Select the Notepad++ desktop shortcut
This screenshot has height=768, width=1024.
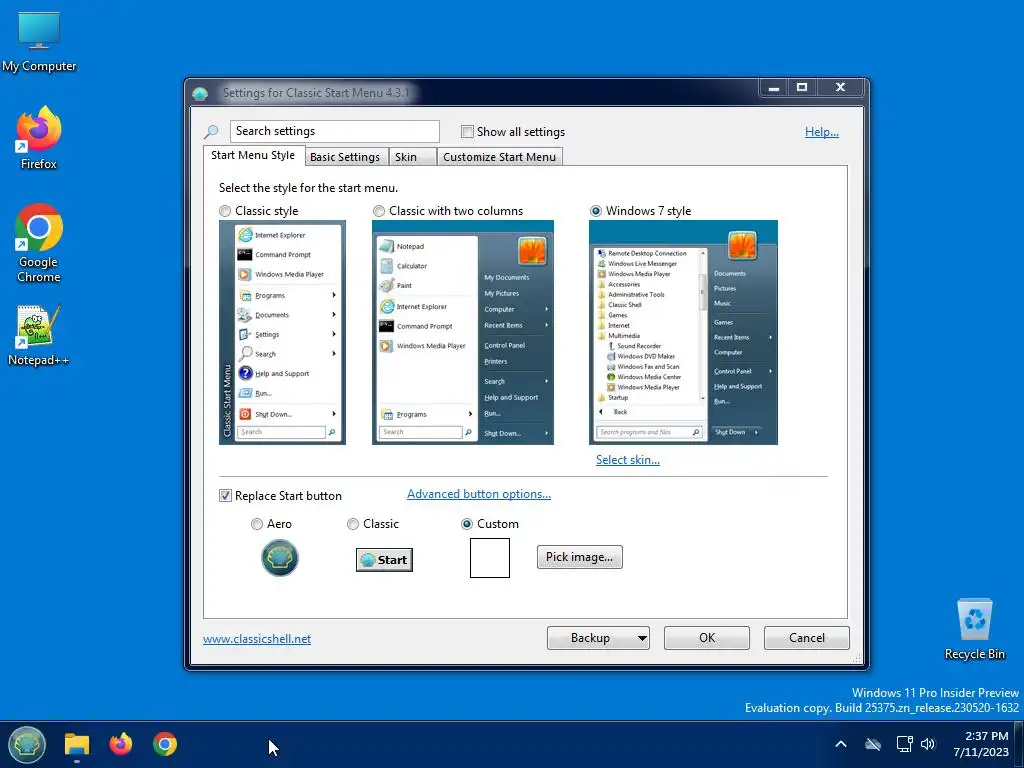coord(39,335)
